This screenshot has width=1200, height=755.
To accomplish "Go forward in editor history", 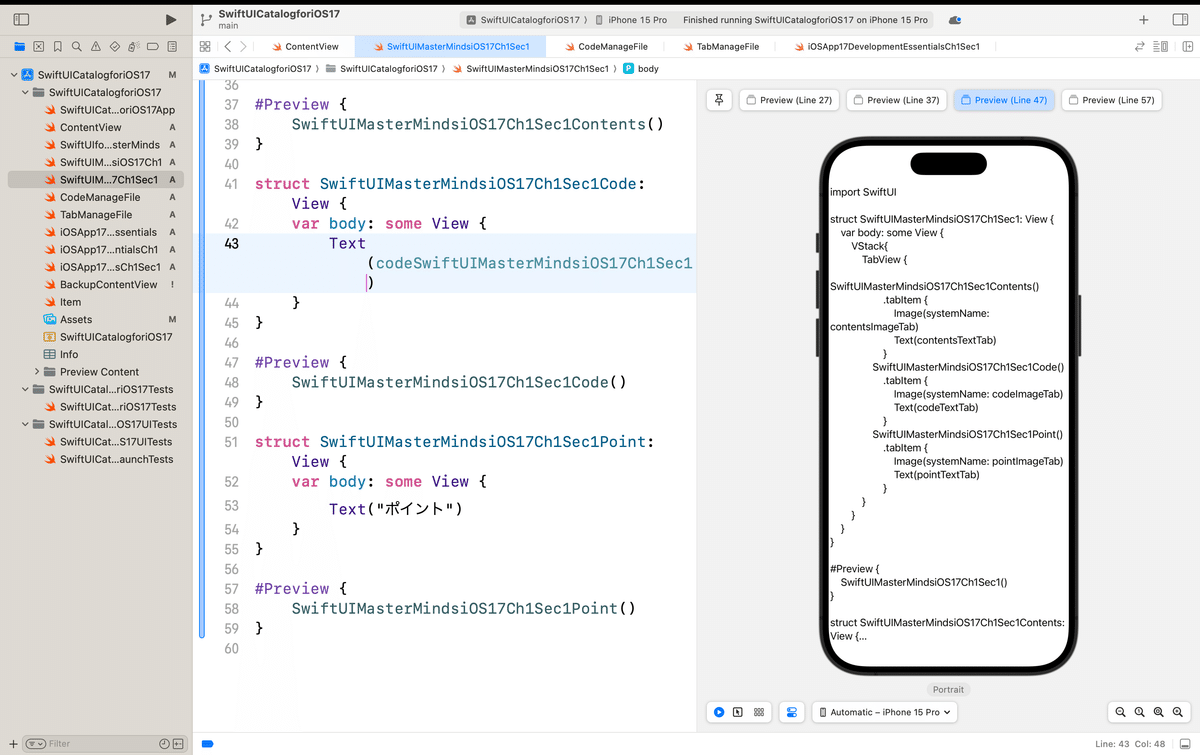I will click(x=244, y=46).
